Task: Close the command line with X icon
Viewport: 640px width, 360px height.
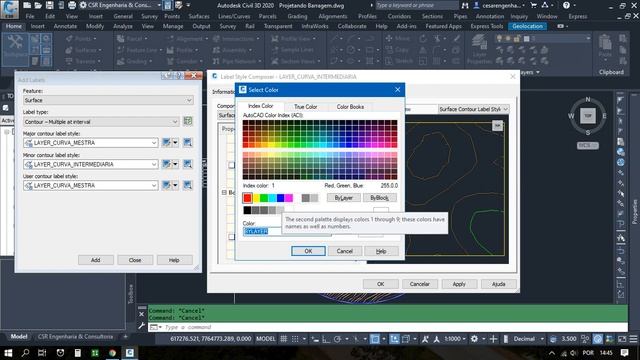Action: click(141, 314)
